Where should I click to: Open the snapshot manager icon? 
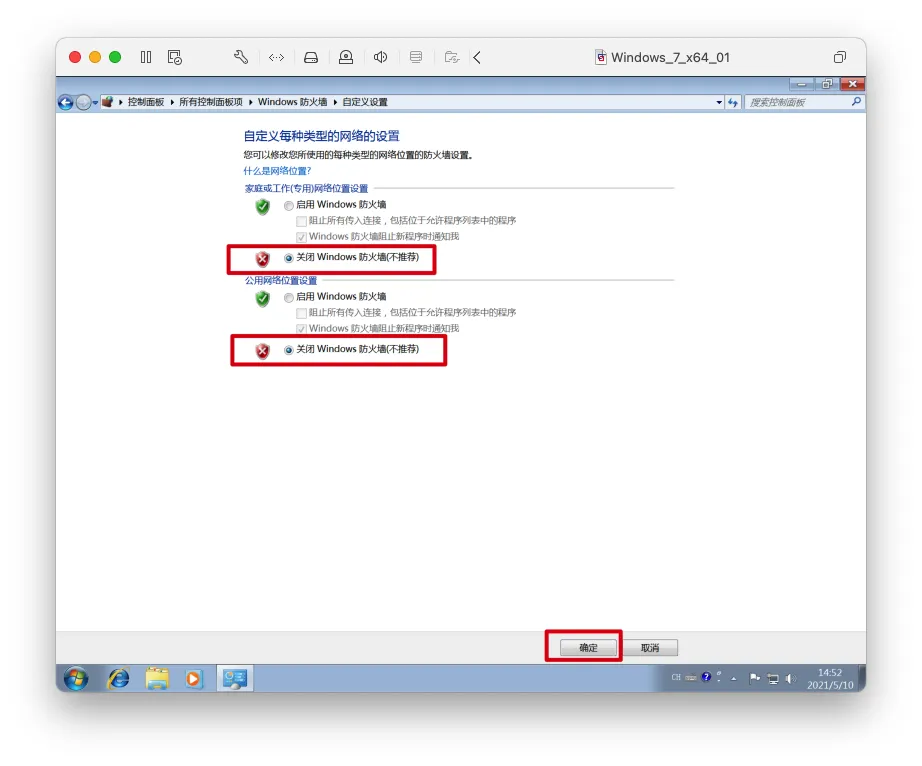pos(175,57)
